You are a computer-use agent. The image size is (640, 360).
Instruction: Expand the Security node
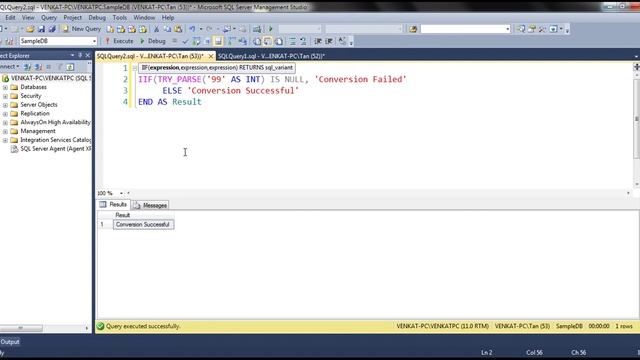pos(5,96)
